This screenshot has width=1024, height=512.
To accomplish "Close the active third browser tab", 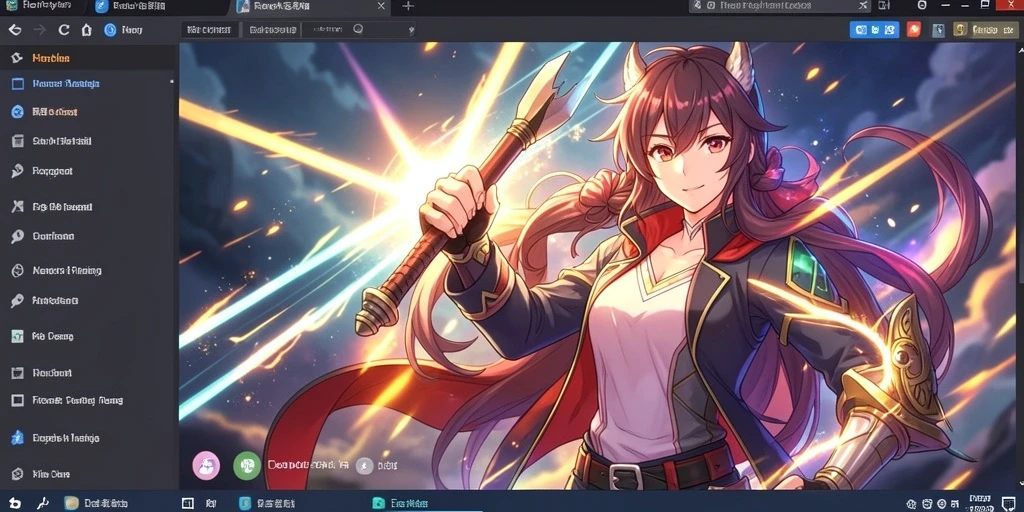I will (x=381, y=6).
